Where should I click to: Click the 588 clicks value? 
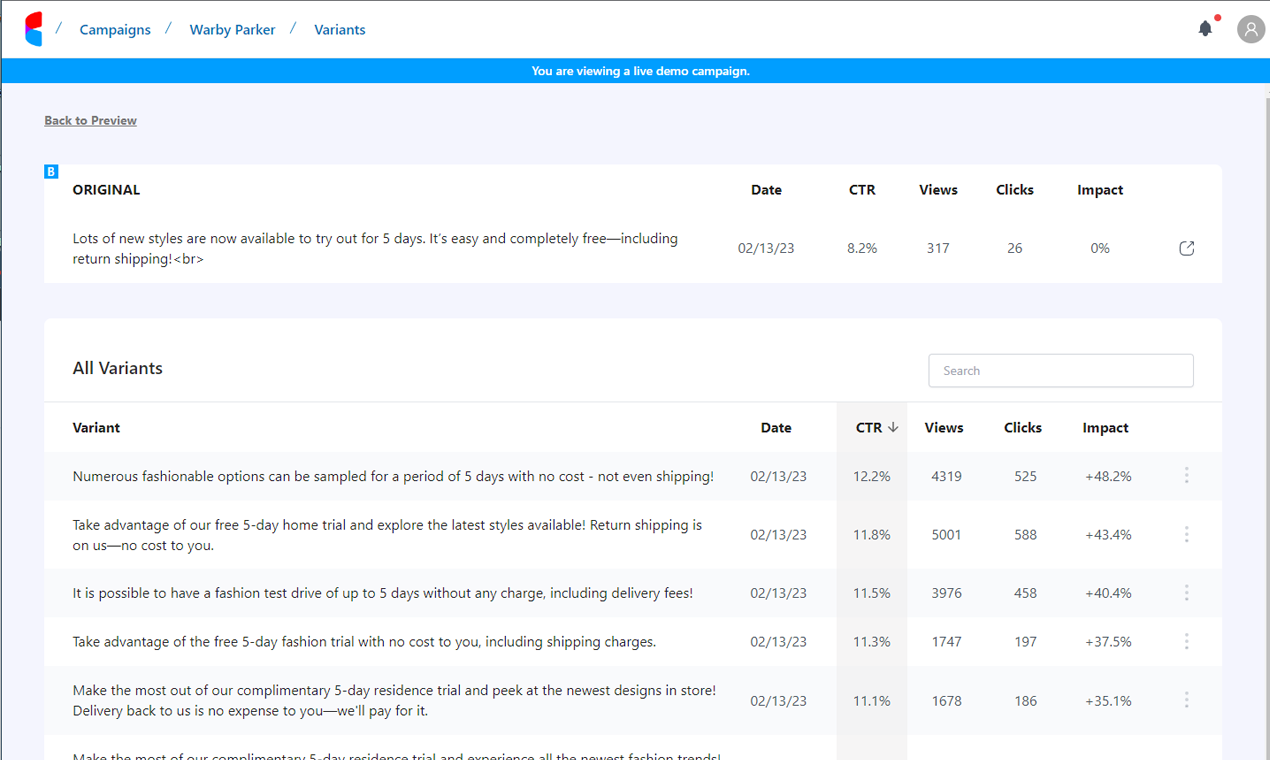1025,535
